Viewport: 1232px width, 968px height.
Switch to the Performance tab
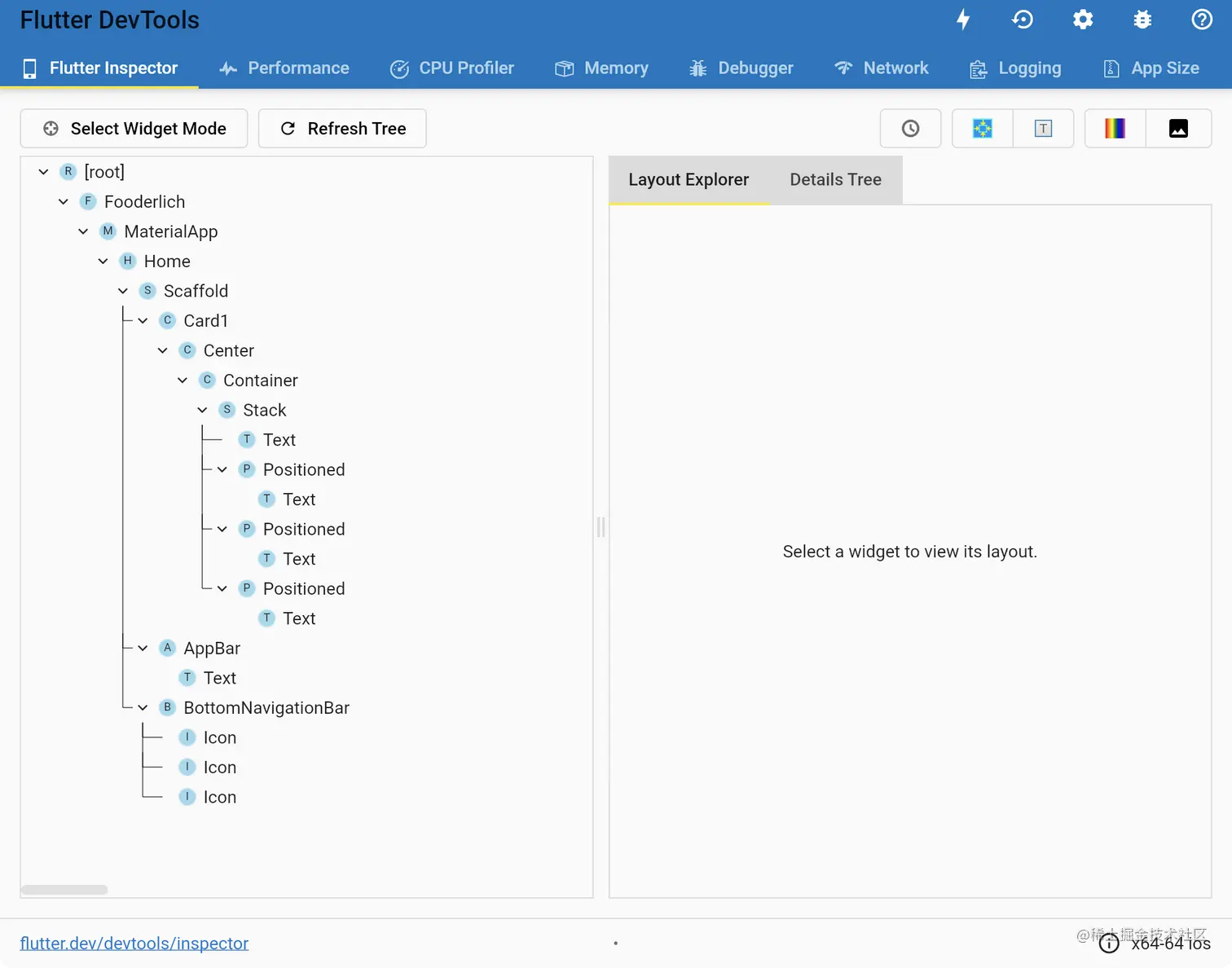pos(284,68)
